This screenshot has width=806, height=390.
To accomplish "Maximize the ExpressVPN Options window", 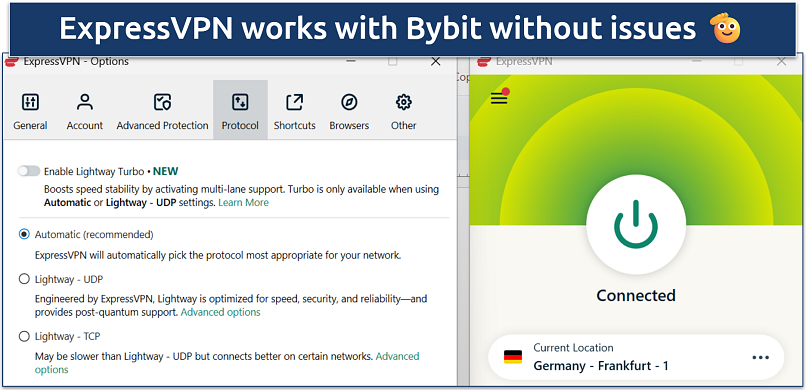I will tap(393, 62).
